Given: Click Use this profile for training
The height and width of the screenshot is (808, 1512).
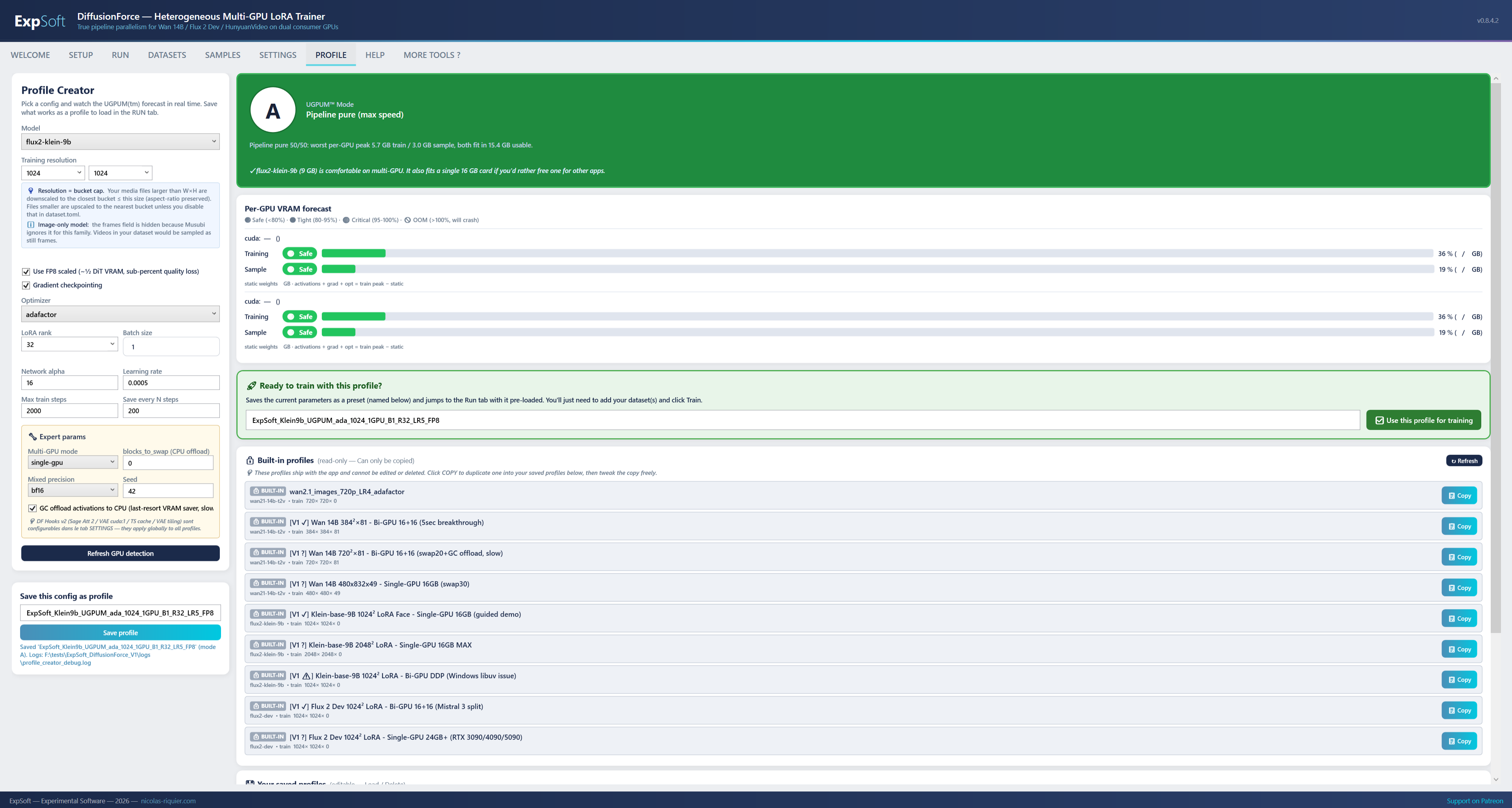Looking at the screenshot, I should tap(1423, 421).
